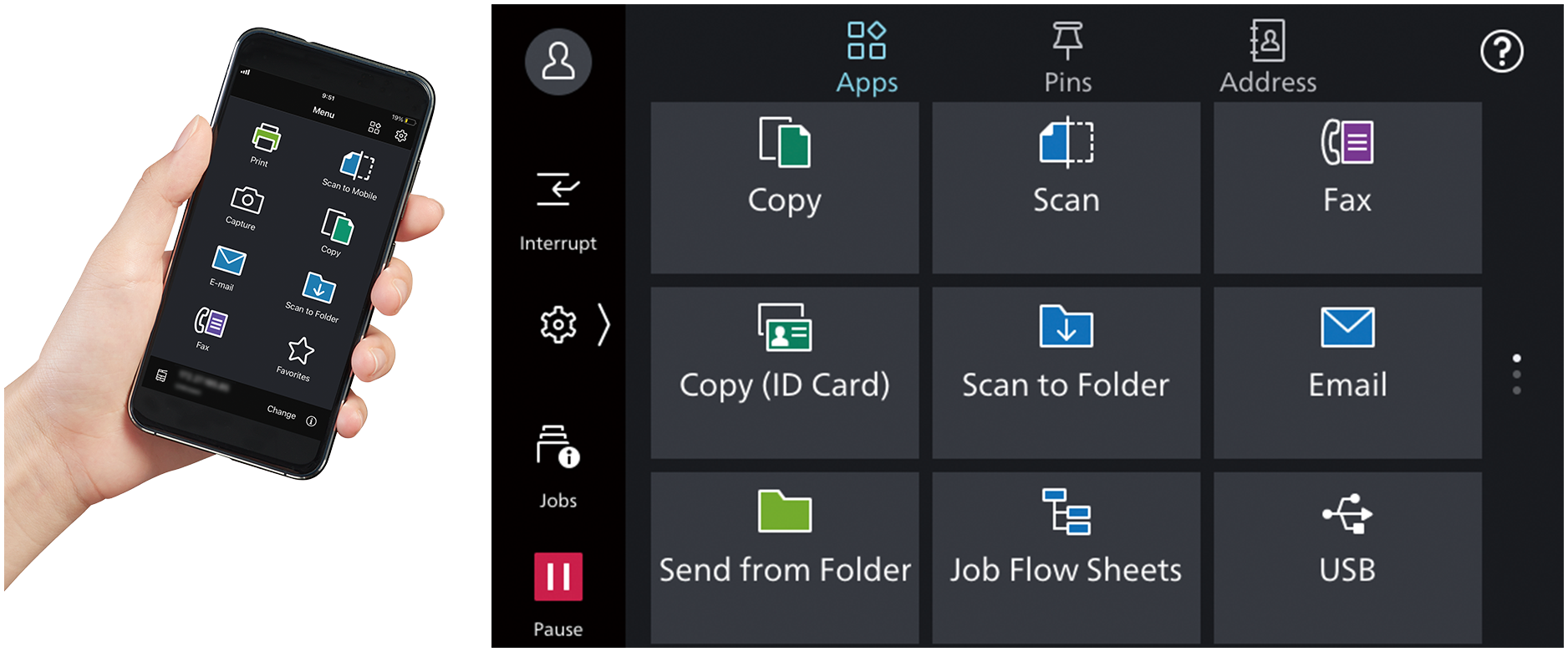Expand the sidebar with chevron arrow
Screen dimensions: 1568x652
coord(603,324)
